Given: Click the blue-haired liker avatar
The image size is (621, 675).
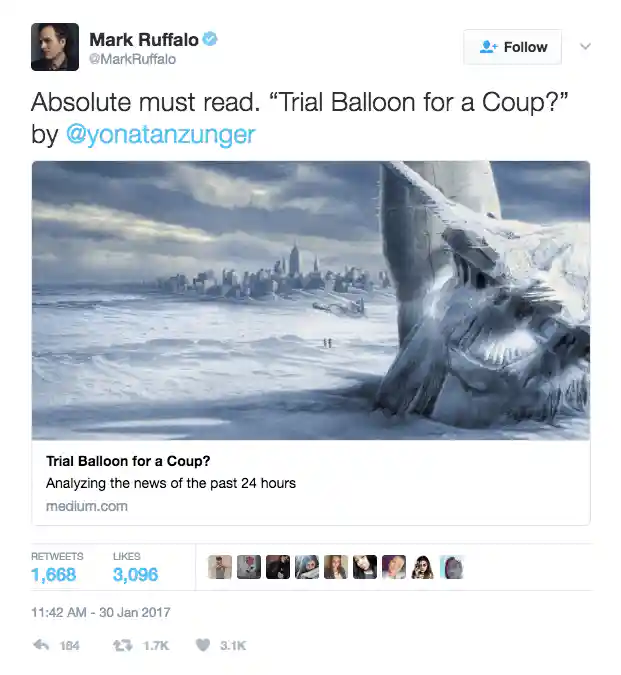Looking at the screenshot, I should 307,567.
